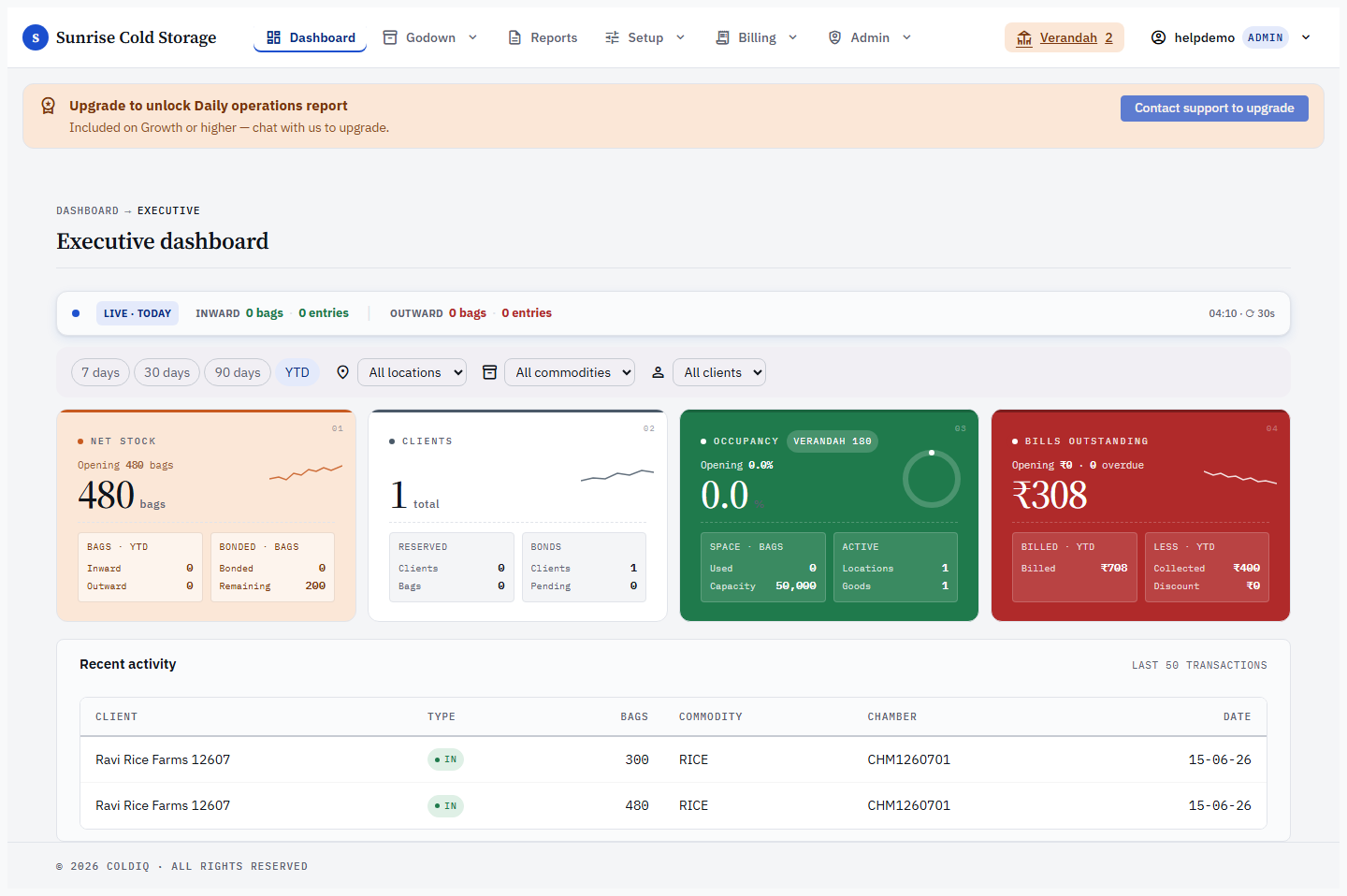Click the clients person filter icon
The image size is (1347, 896).
pos(658,372)
